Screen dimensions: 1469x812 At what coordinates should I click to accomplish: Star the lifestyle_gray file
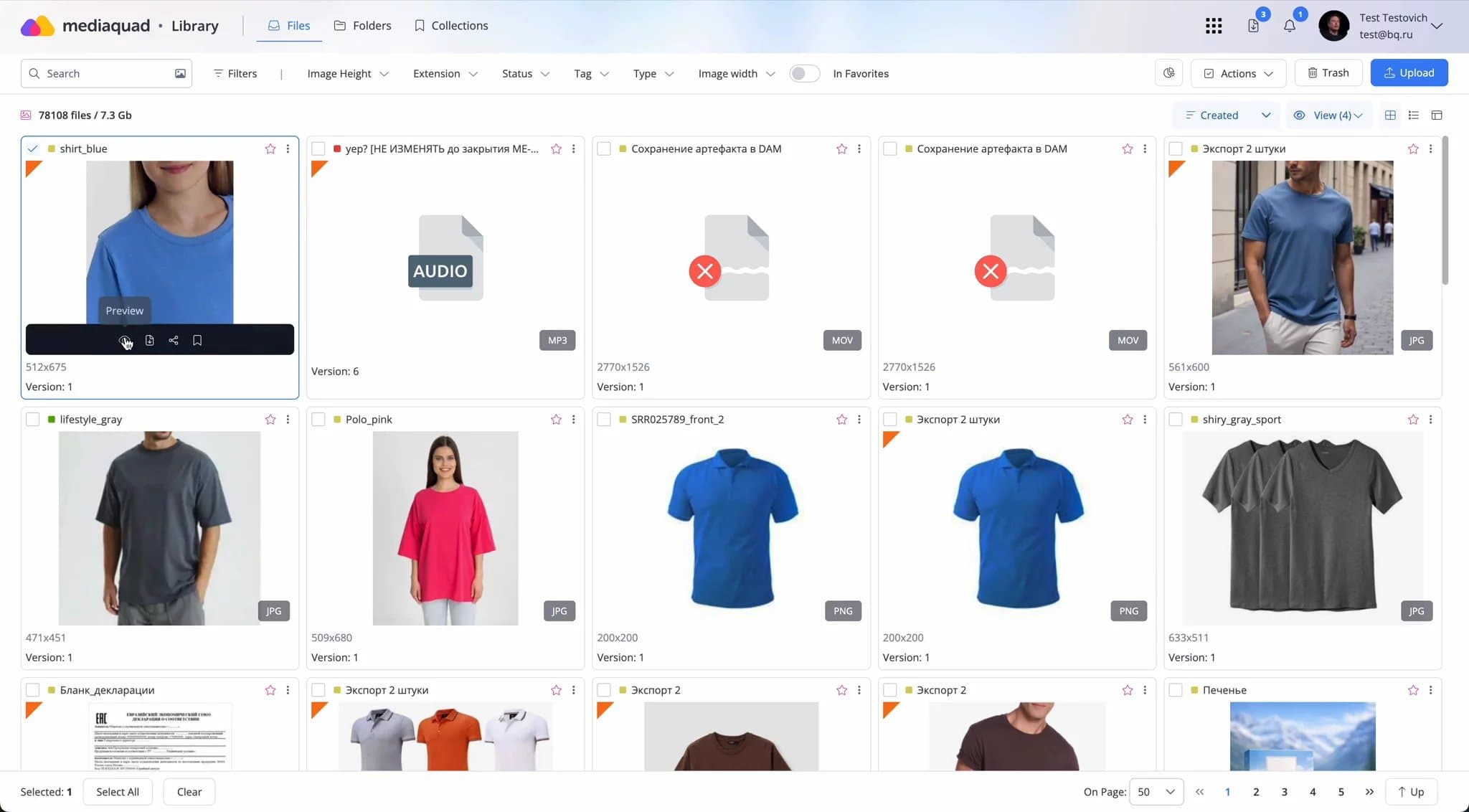pyautogui.click(x=270, y=419)
